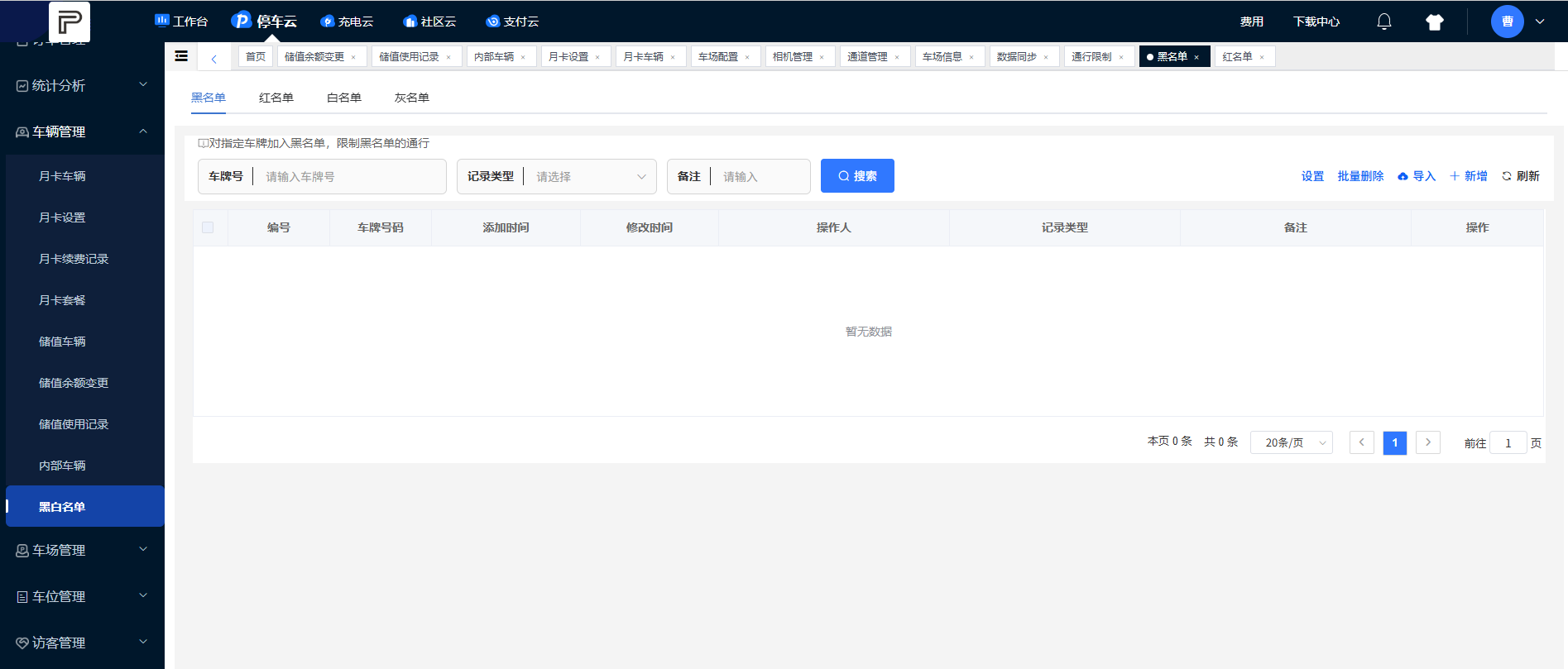
Task: Open the 工作台 workbench module
Action: [x=181, y=22]
